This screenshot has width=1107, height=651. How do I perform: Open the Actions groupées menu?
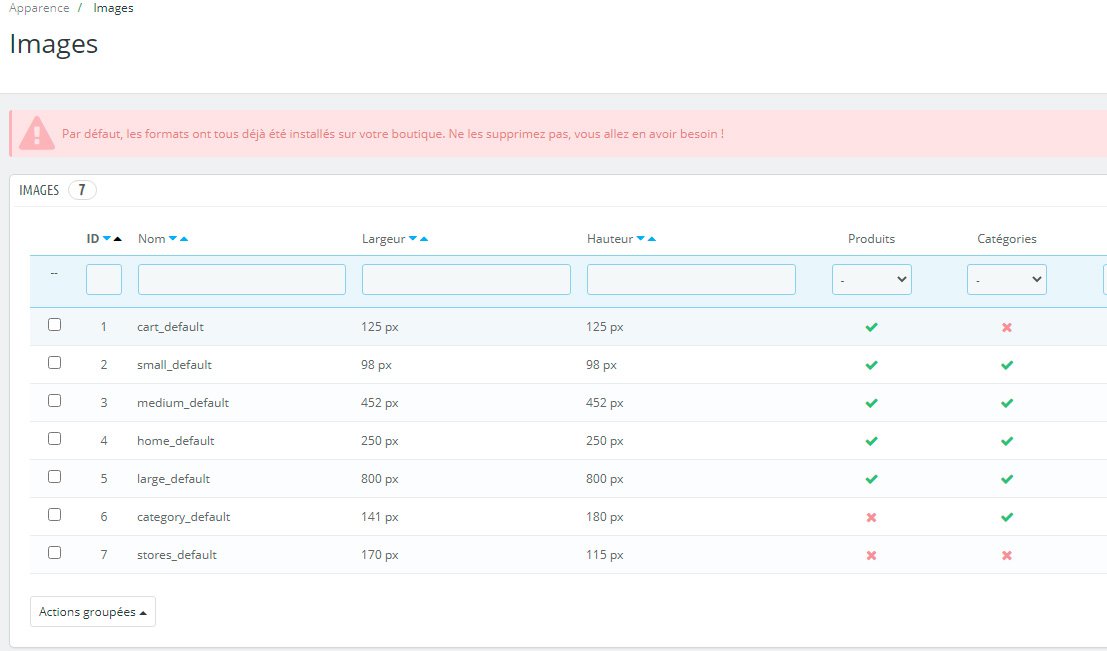(x=92, y=612)
